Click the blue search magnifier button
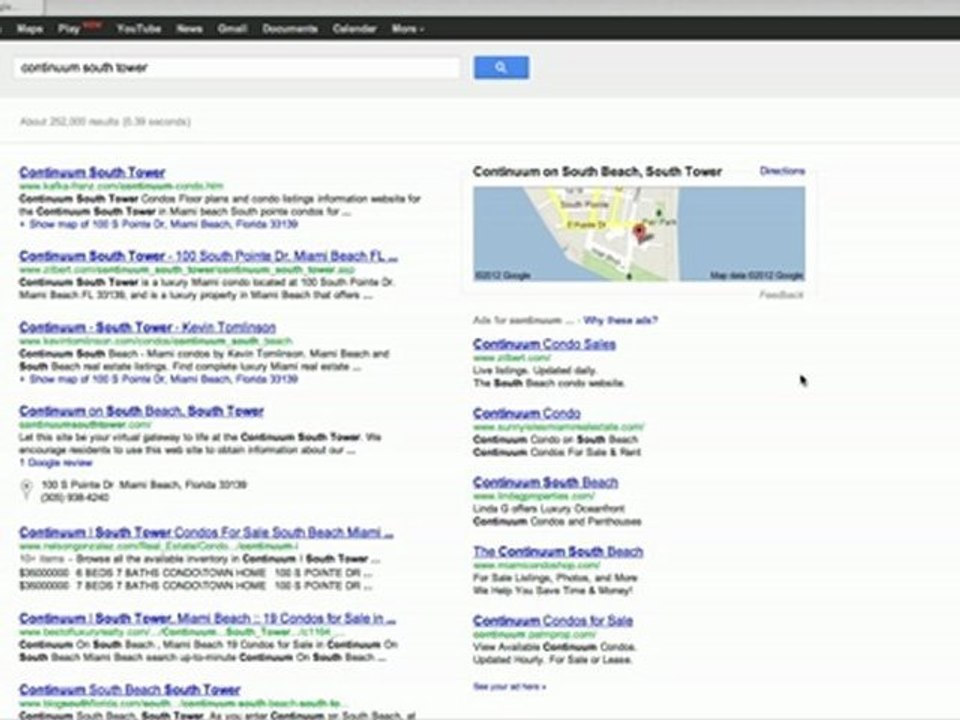960x720 pixels. [501, 67]
